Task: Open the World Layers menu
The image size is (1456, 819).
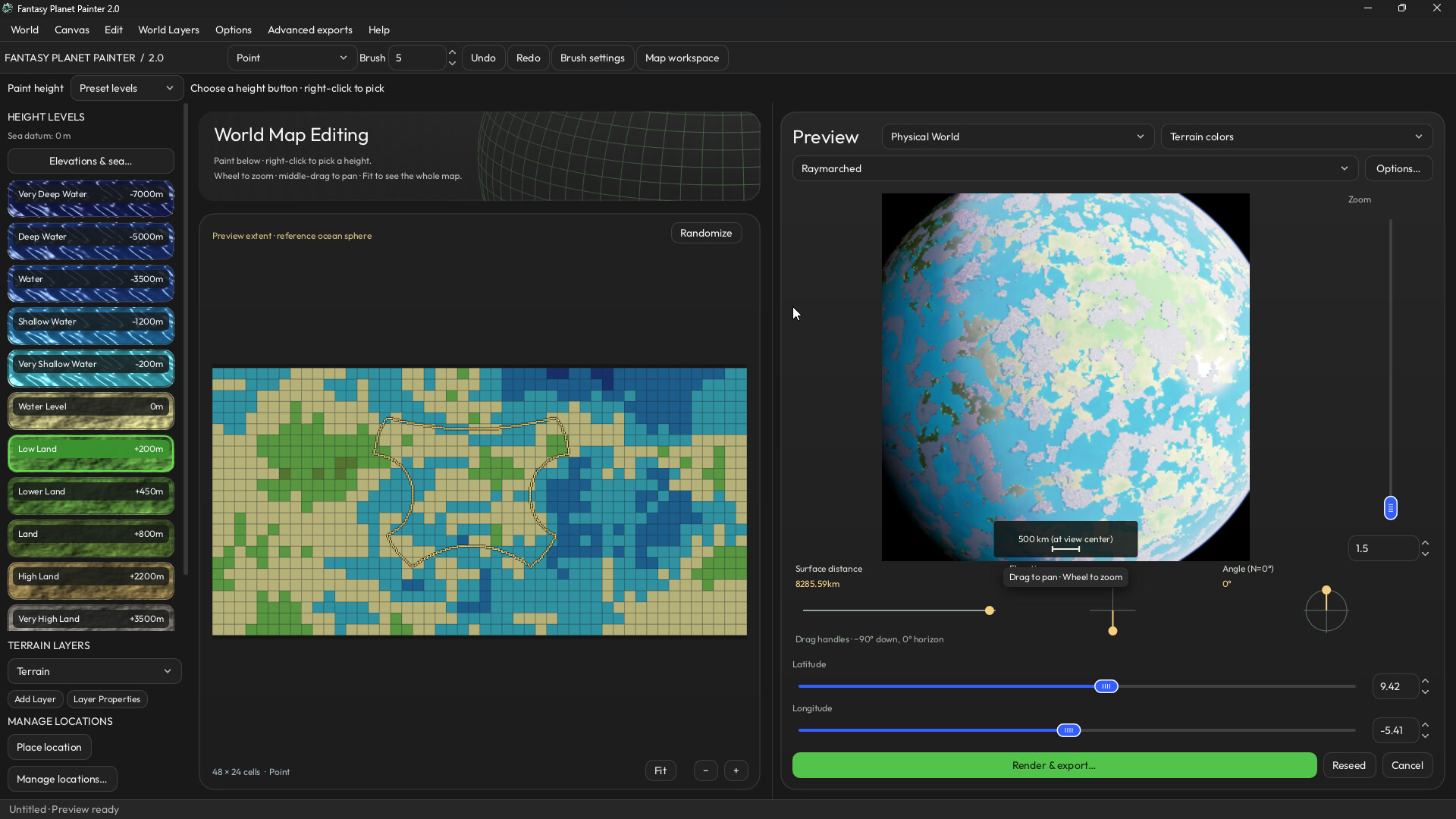Action: (x=168, y=30)
